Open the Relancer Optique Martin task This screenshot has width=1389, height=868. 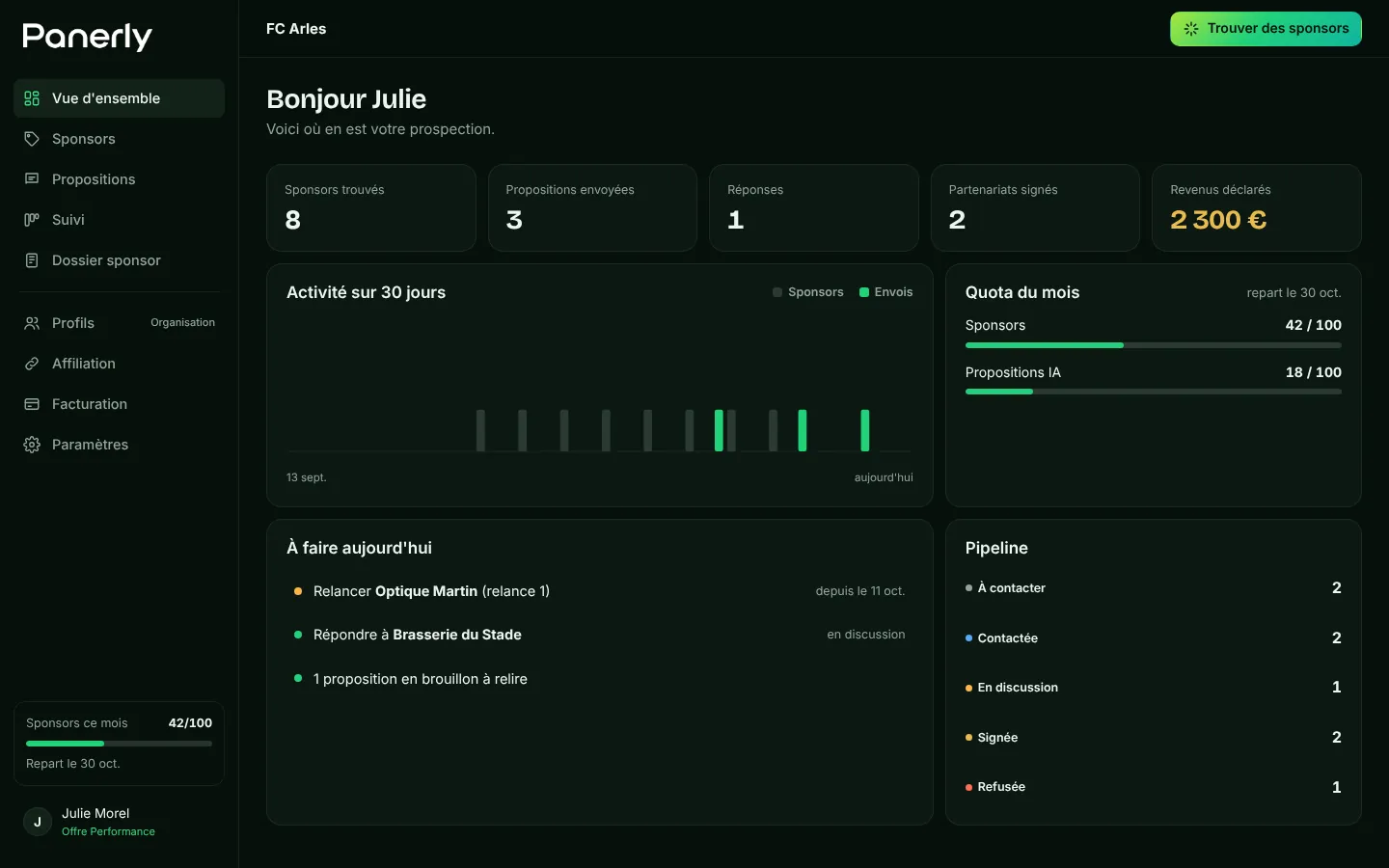point(600,591)
